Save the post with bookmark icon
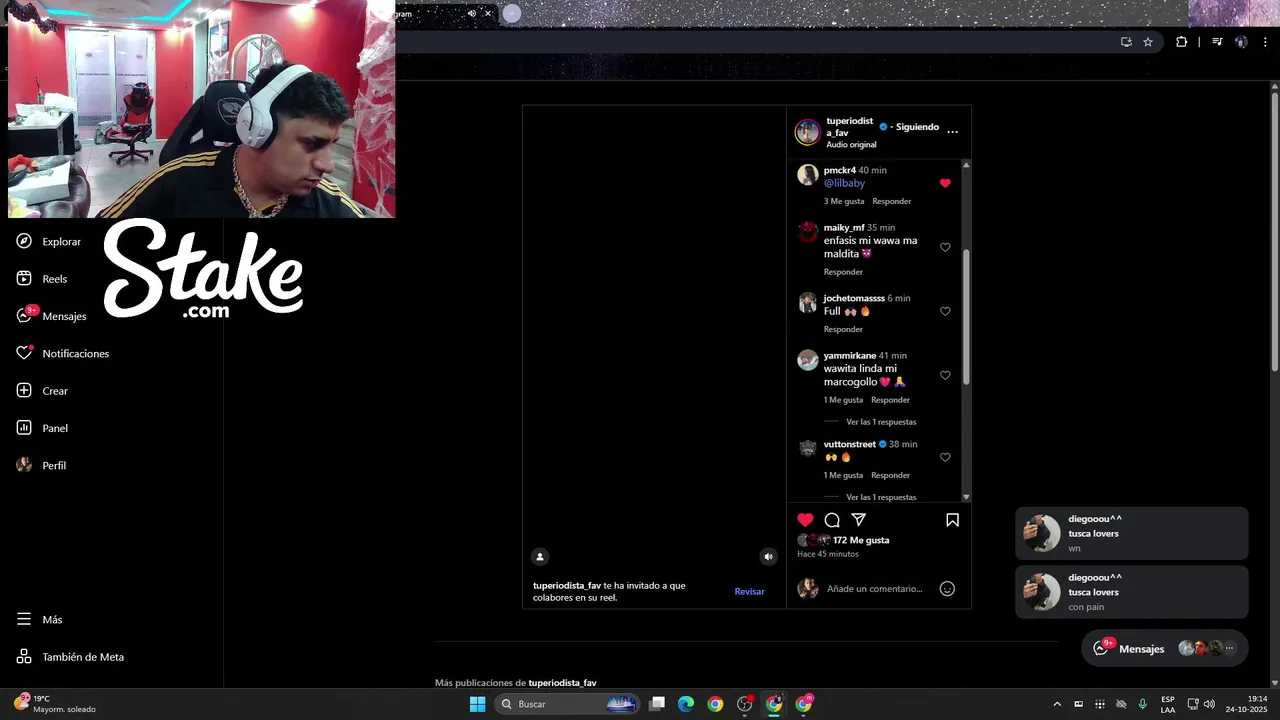 [x=952, y=520]
